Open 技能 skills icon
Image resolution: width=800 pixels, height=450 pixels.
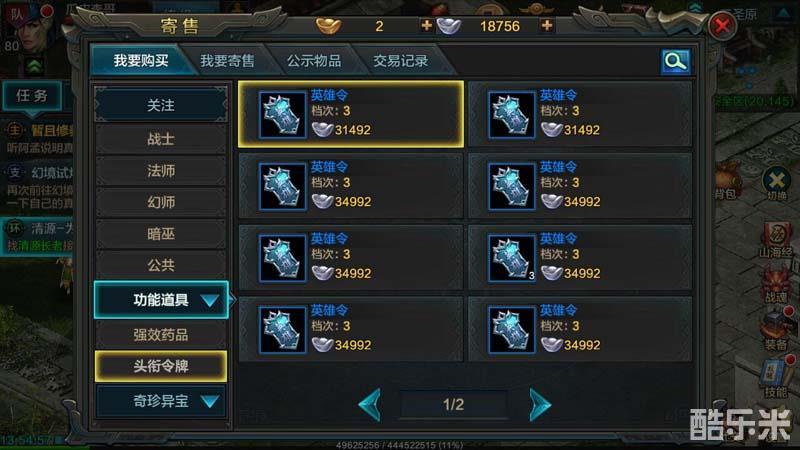[777, 378]
